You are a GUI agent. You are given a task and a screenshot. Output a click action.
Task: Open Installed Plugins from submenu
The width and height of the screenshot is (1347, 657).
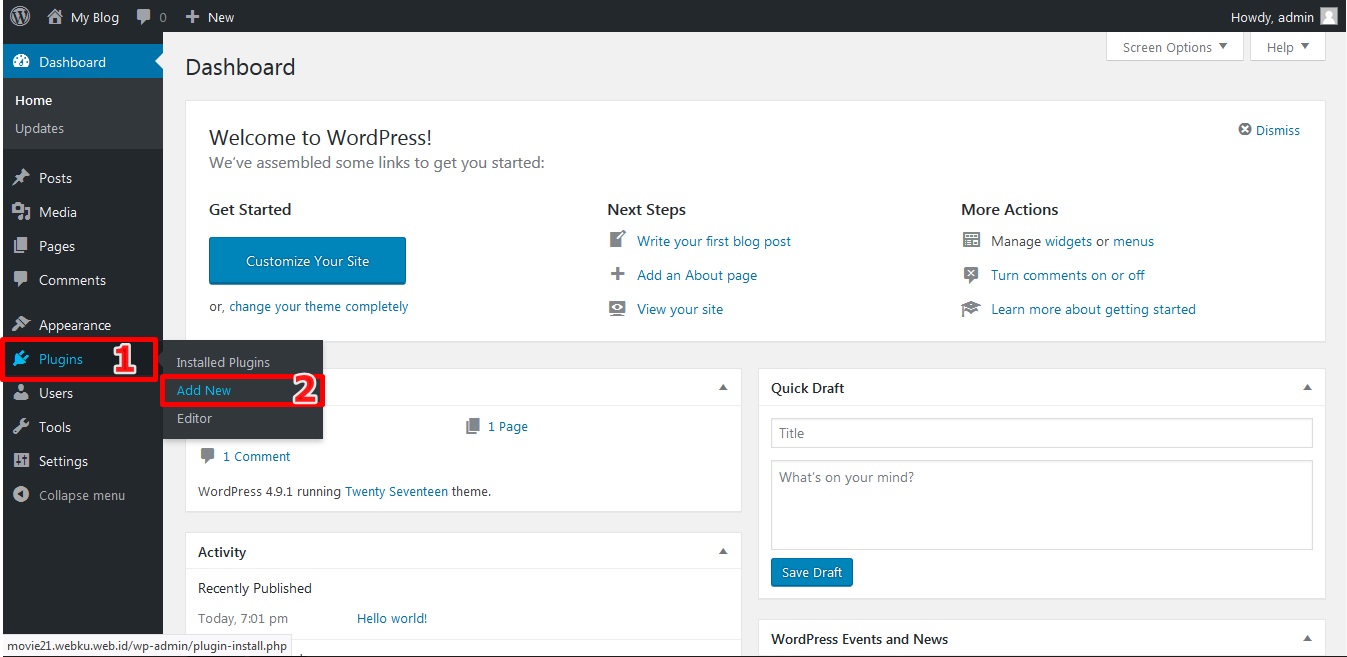223,362
